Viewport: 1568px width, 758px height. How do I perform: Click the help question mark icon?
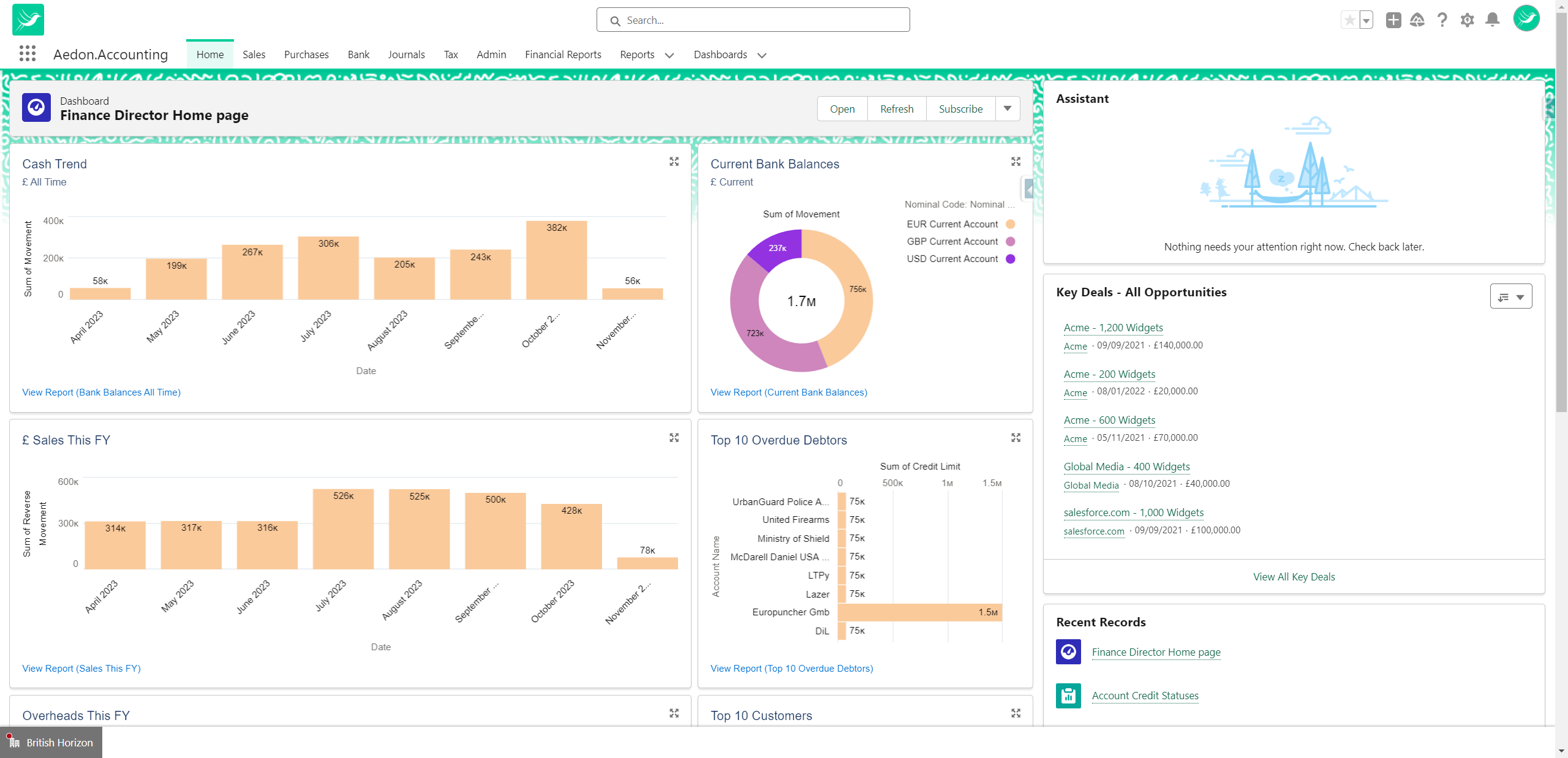pos(1442,20)
